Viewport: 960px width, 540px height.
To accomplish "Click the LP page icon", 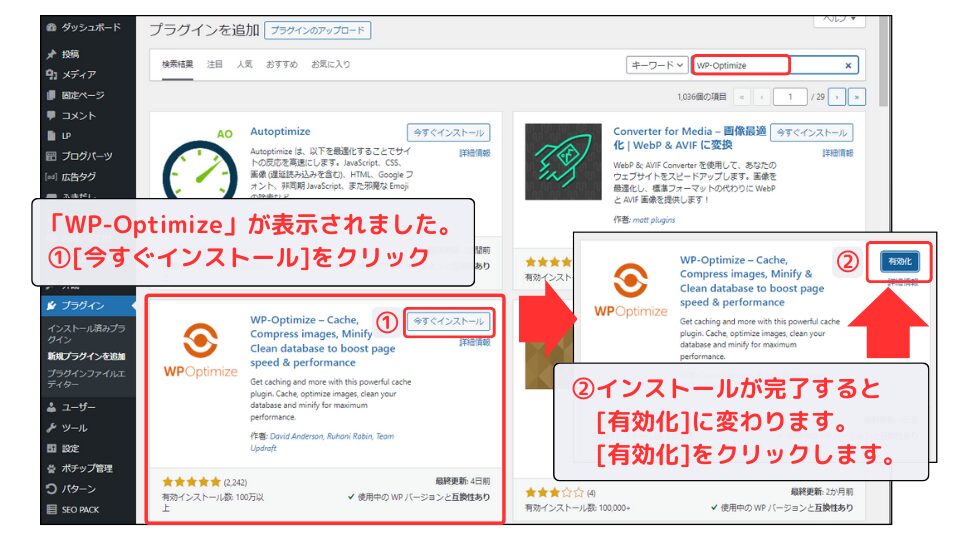I will [x=51, y=136].
